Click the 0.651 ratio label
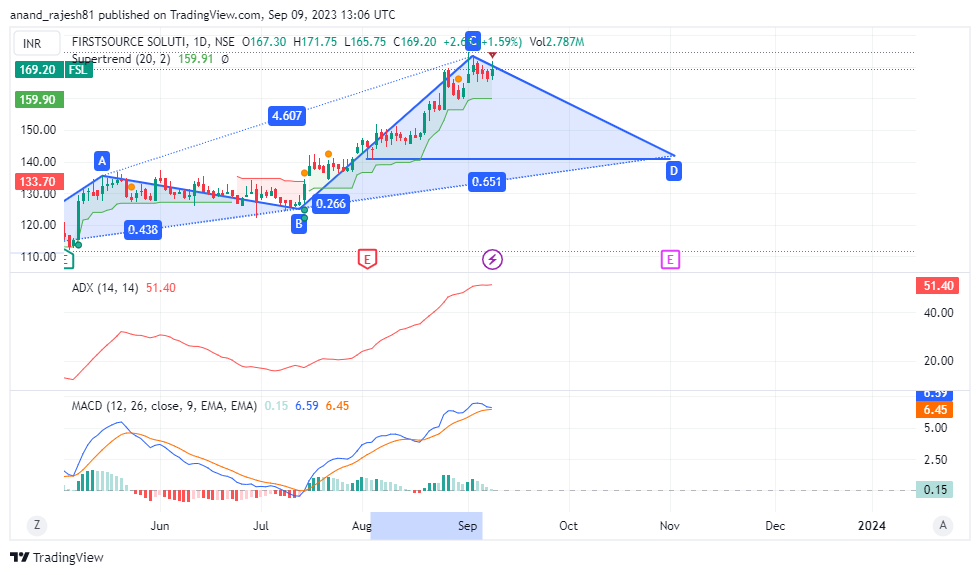The image size is (980, 575). click(486, 182)
